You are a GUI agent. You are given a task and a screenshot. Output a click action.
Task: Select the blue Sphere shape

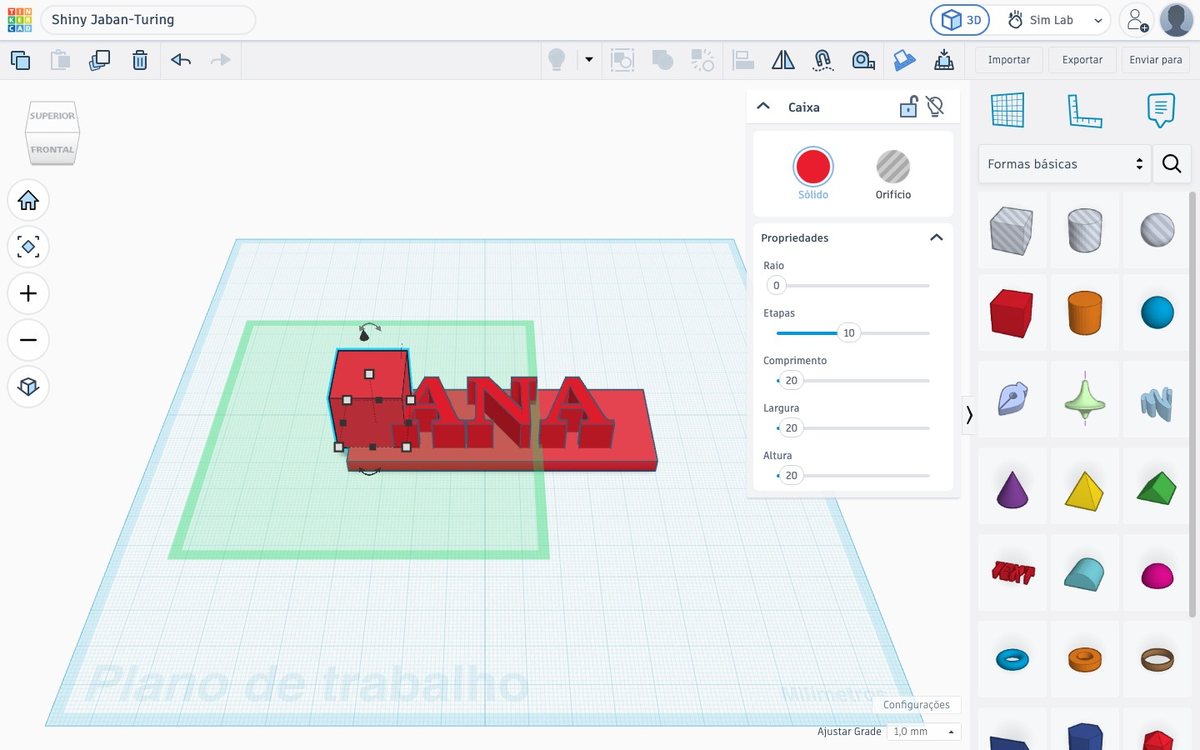(x=1157, y=313)
